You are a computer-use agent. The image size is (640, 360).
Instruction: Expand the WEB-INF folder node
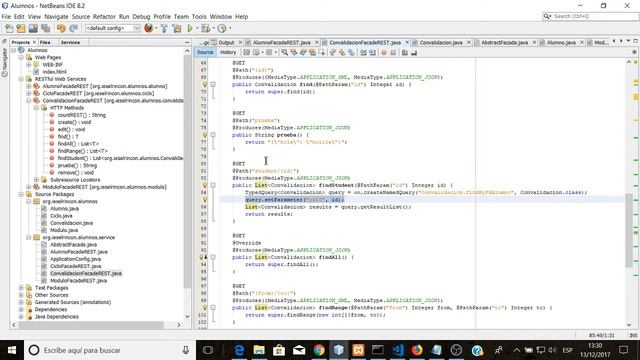29,64
